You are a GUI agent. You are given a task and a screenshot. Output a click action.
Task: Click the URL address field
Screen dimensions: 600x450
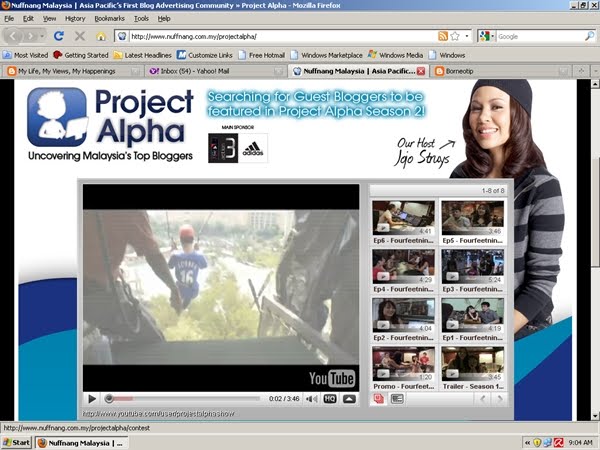[x=282, y=36]
